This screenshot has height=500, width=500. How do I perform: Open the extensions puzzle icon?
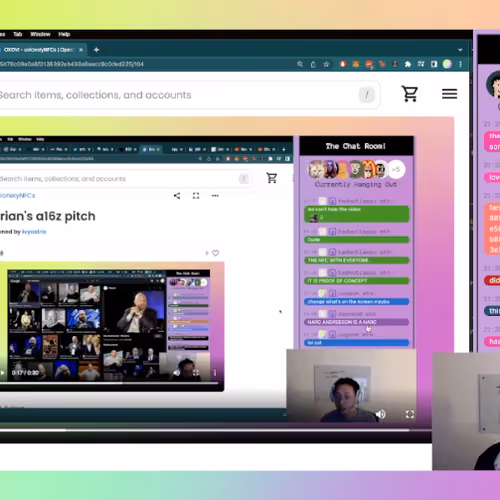(x=408, y=64)
